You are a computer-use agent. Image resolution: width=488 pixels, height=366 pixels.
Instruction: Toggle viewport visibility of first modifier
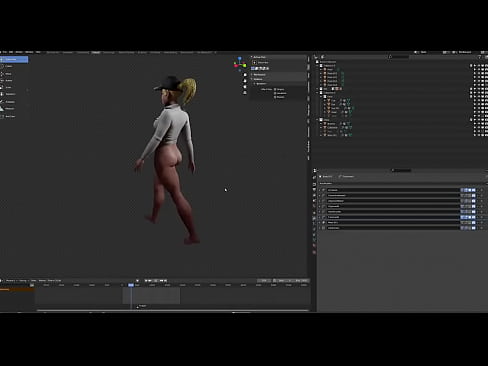(470, 190)
